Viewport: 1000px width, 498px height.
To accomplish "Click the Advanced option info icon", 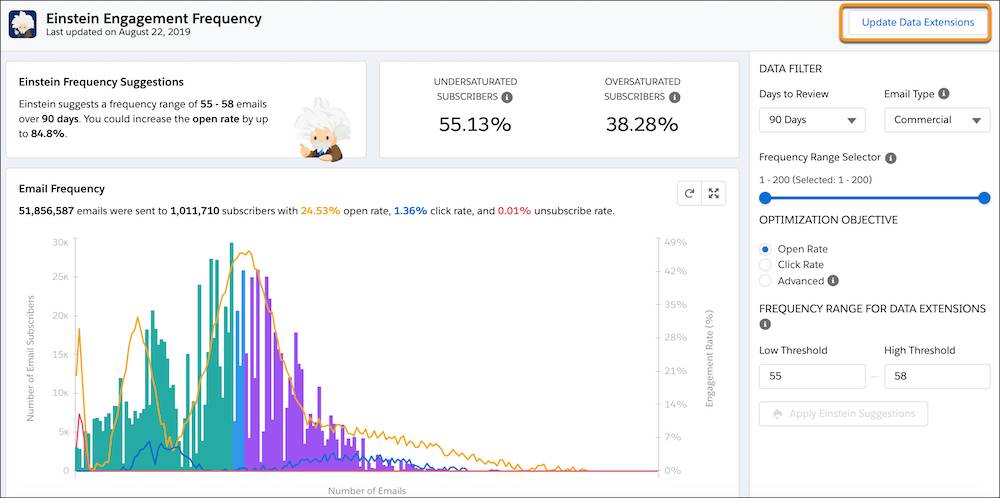I will point(833,281).
